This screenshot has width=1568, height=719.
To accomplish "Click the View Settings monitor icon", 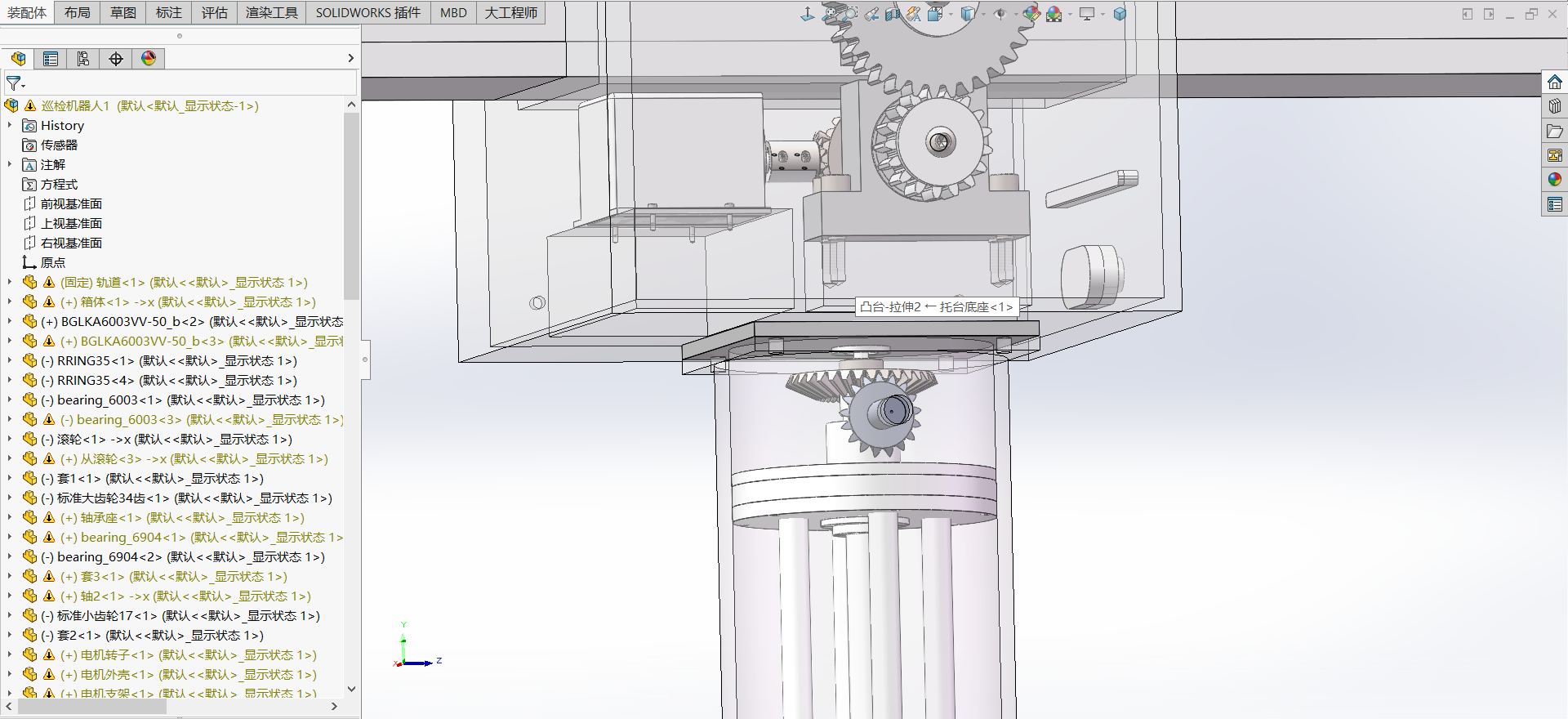I will click(1087, 14).
